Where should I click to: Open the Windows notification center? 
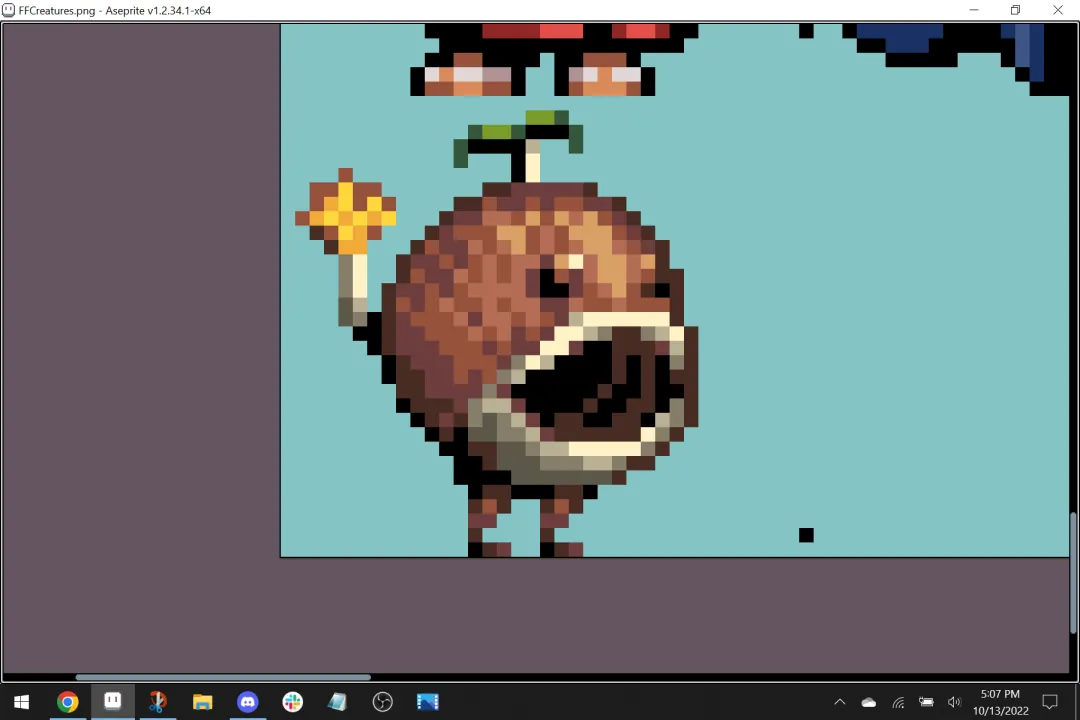click(x=1050, y=702)
